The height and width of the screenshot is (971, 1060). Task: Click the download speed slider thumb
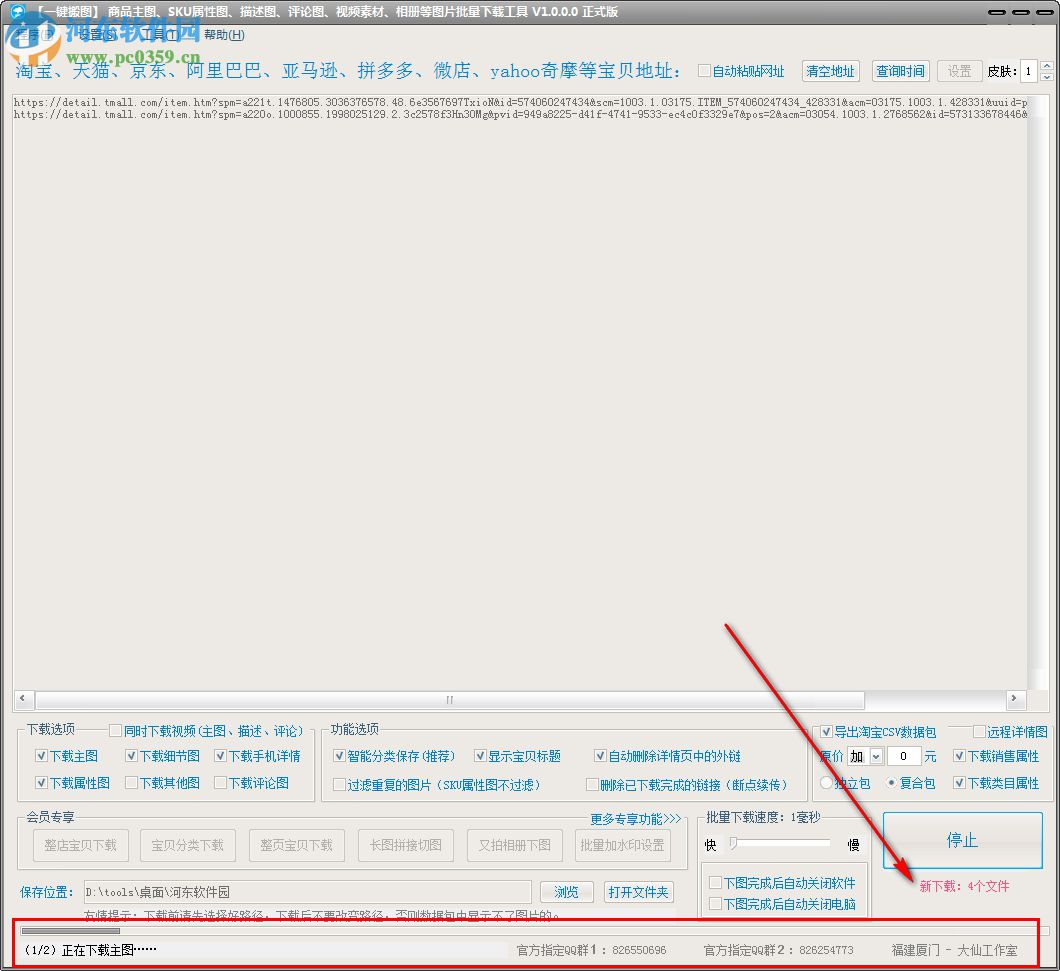click(733, 843)
